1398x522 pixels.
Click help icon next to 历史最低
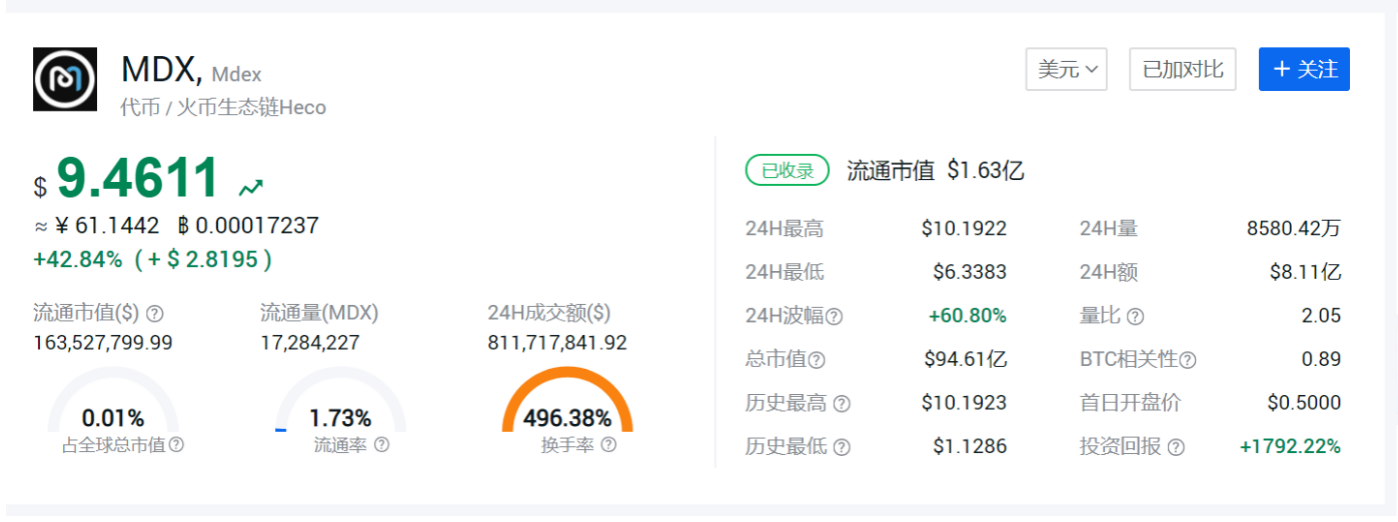842,447
